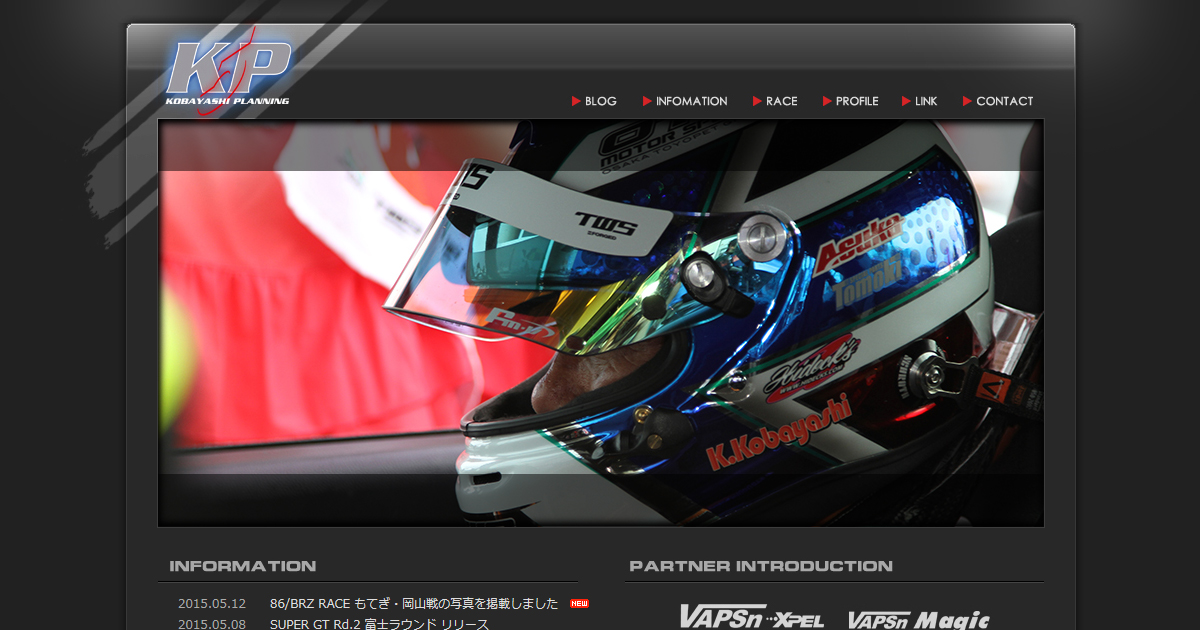Open the PROFILE menu item

(850, 101)
